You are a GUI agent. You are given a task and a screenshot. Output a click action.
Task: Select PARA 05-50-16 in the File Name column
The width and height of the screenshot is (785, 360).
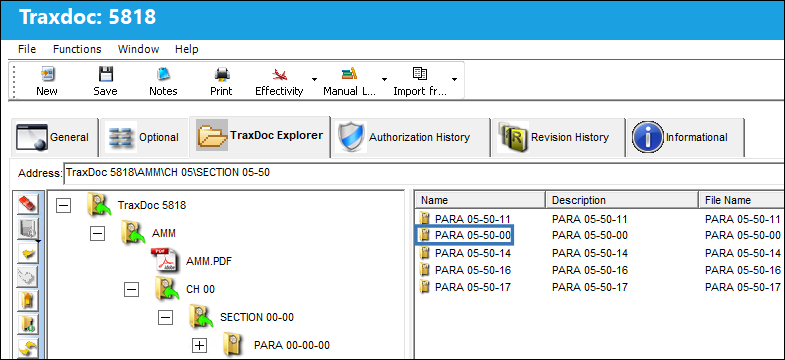pyautogui.click(x=743, y=270)
